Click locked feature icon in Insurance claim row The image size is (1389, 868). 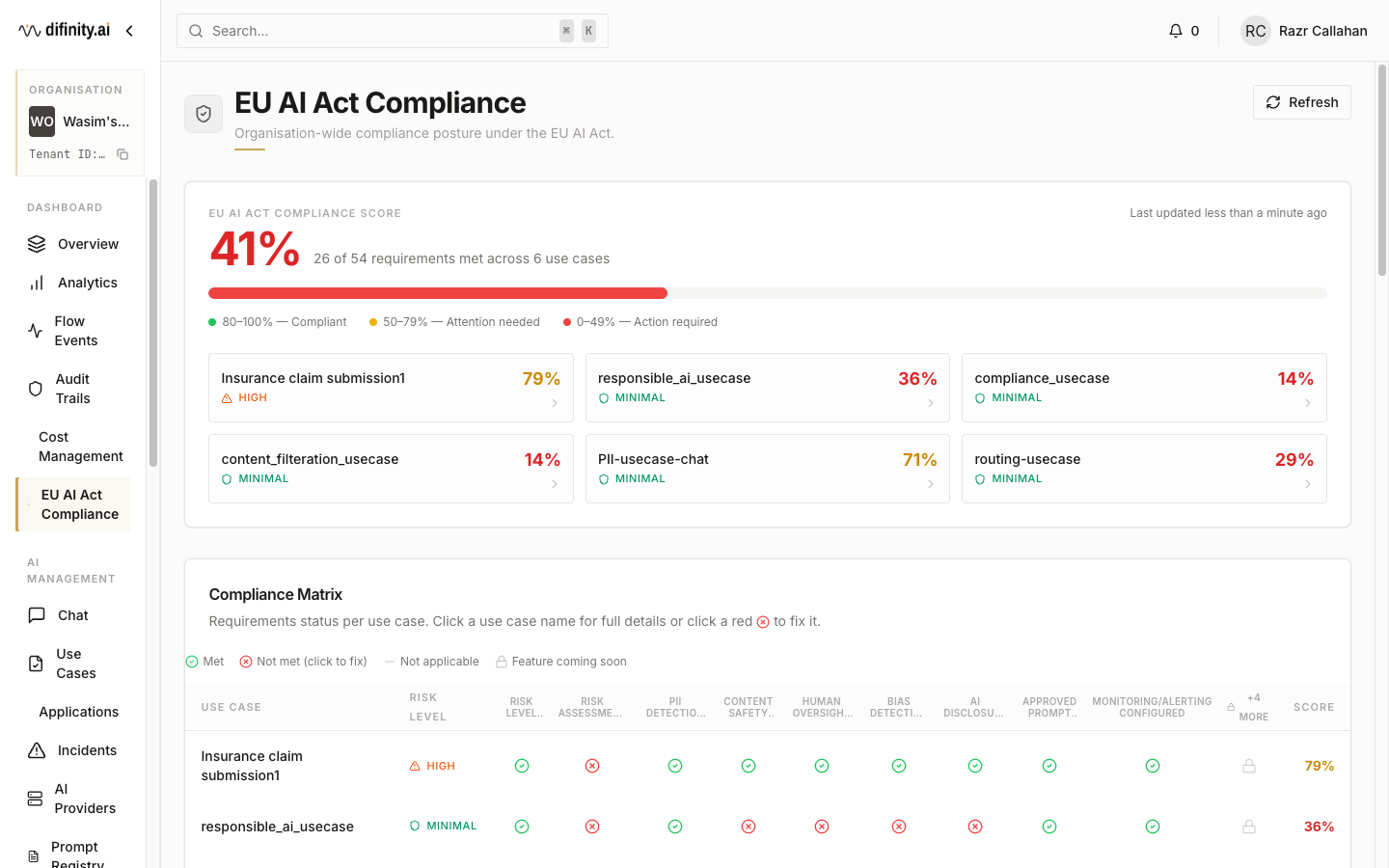pyautogui.click(x=1249, y=766)
